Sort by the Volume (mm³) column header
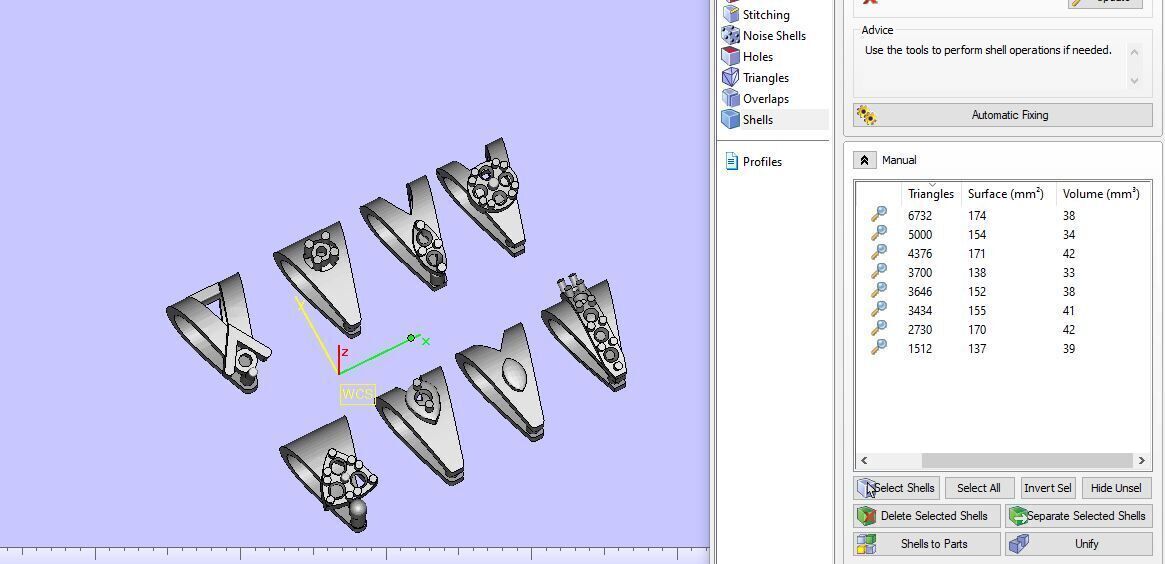This screenshot has height=564, width=1165. pyautogui.click(x=1101, y=193)
